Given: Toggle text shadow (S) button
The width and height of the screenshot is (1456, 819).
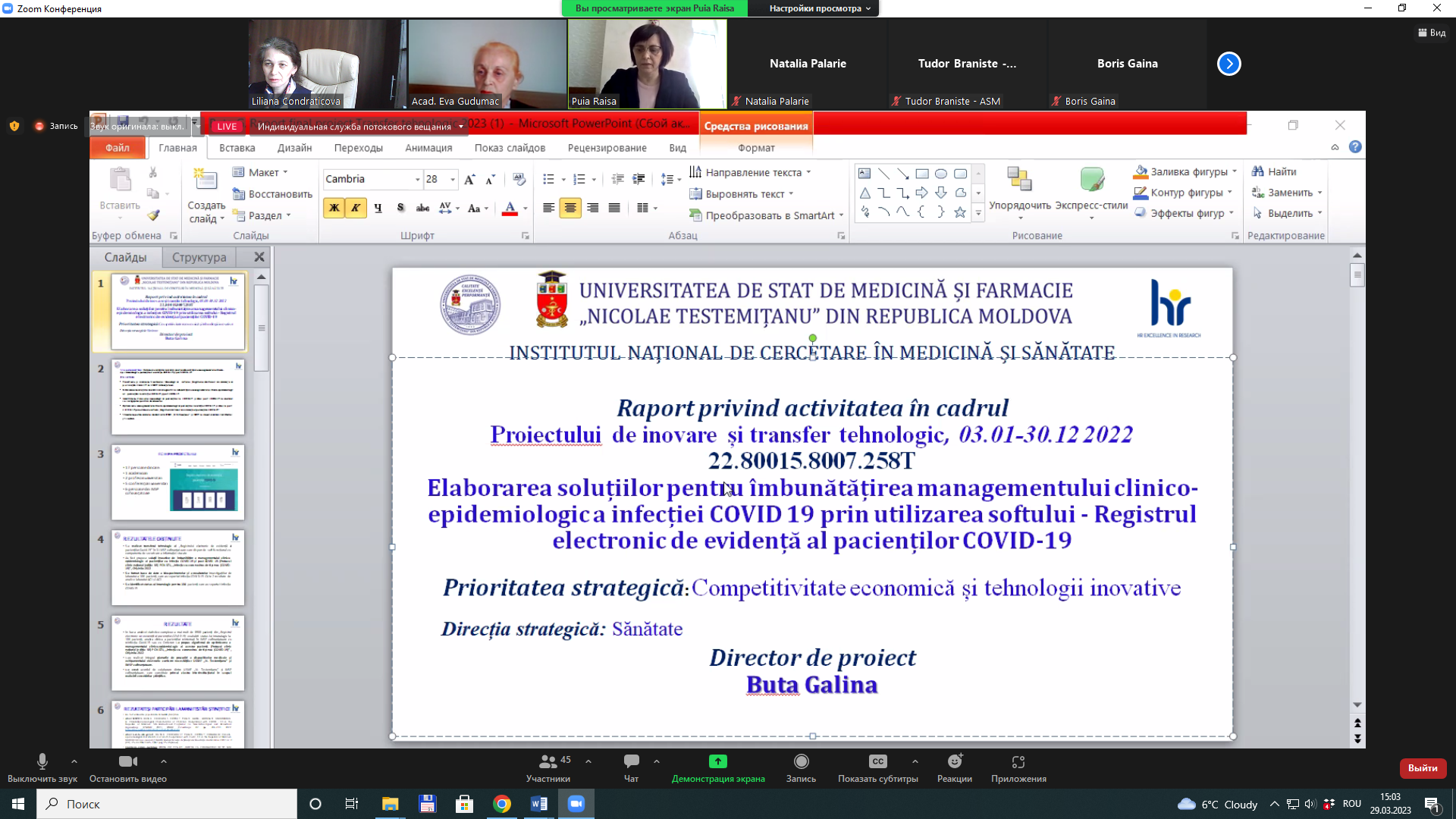Looking at the screenshot, I should (x=400, y=209).
